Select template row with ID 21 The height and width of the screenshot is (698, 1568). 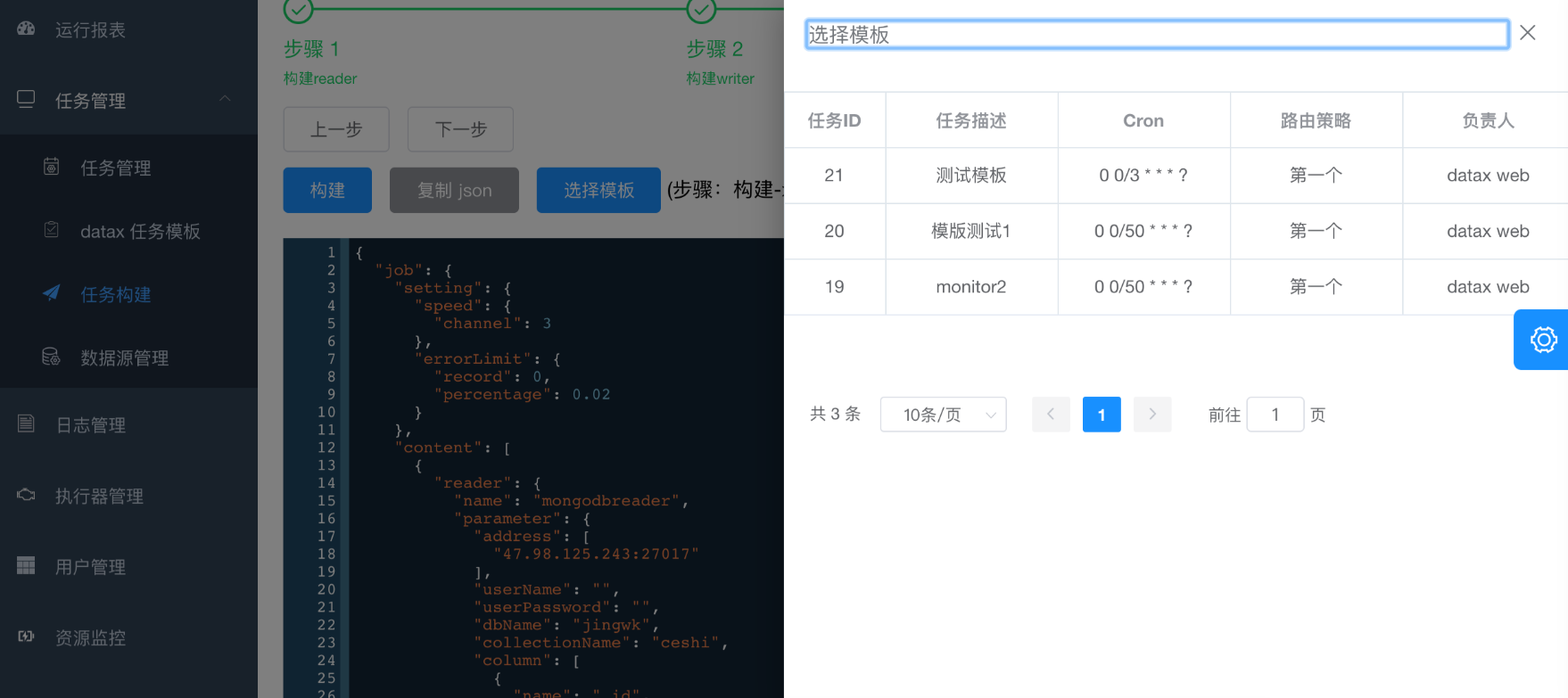[1176, 176]
